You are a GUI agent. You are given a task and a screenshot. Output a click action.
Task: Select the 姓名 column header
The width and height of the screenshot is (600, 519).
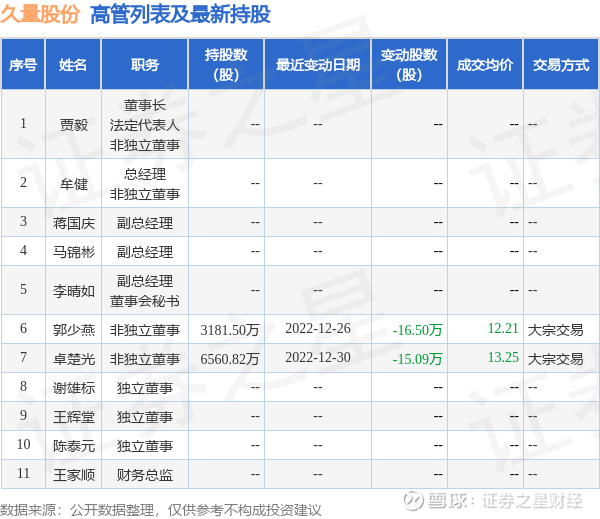[73, 64]
